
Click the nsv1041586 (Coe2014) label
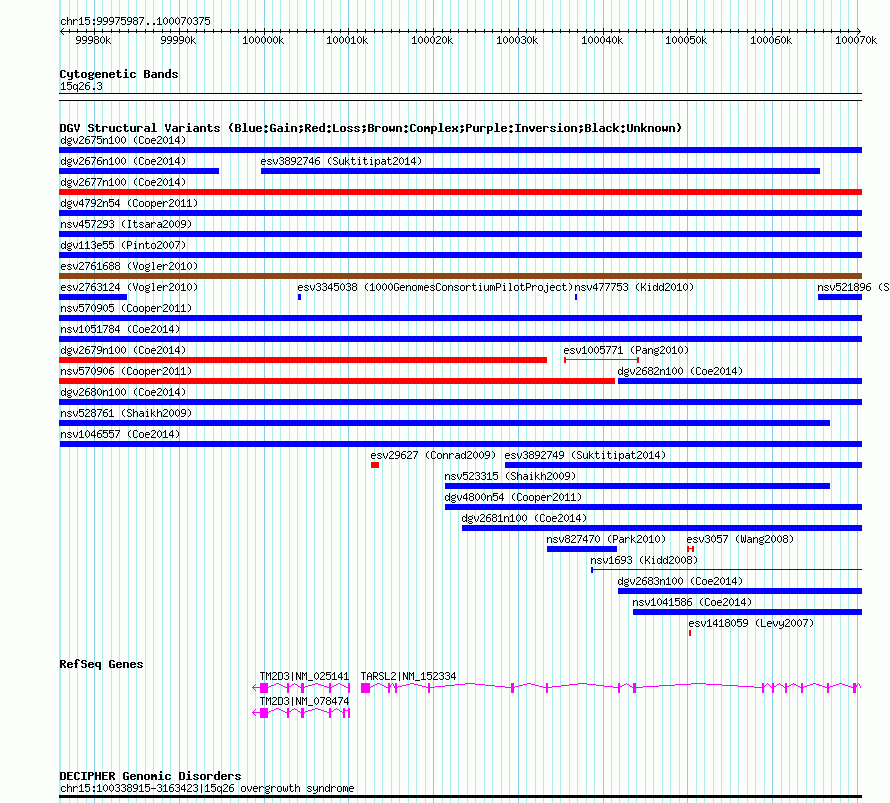click(x=692, y=602)
